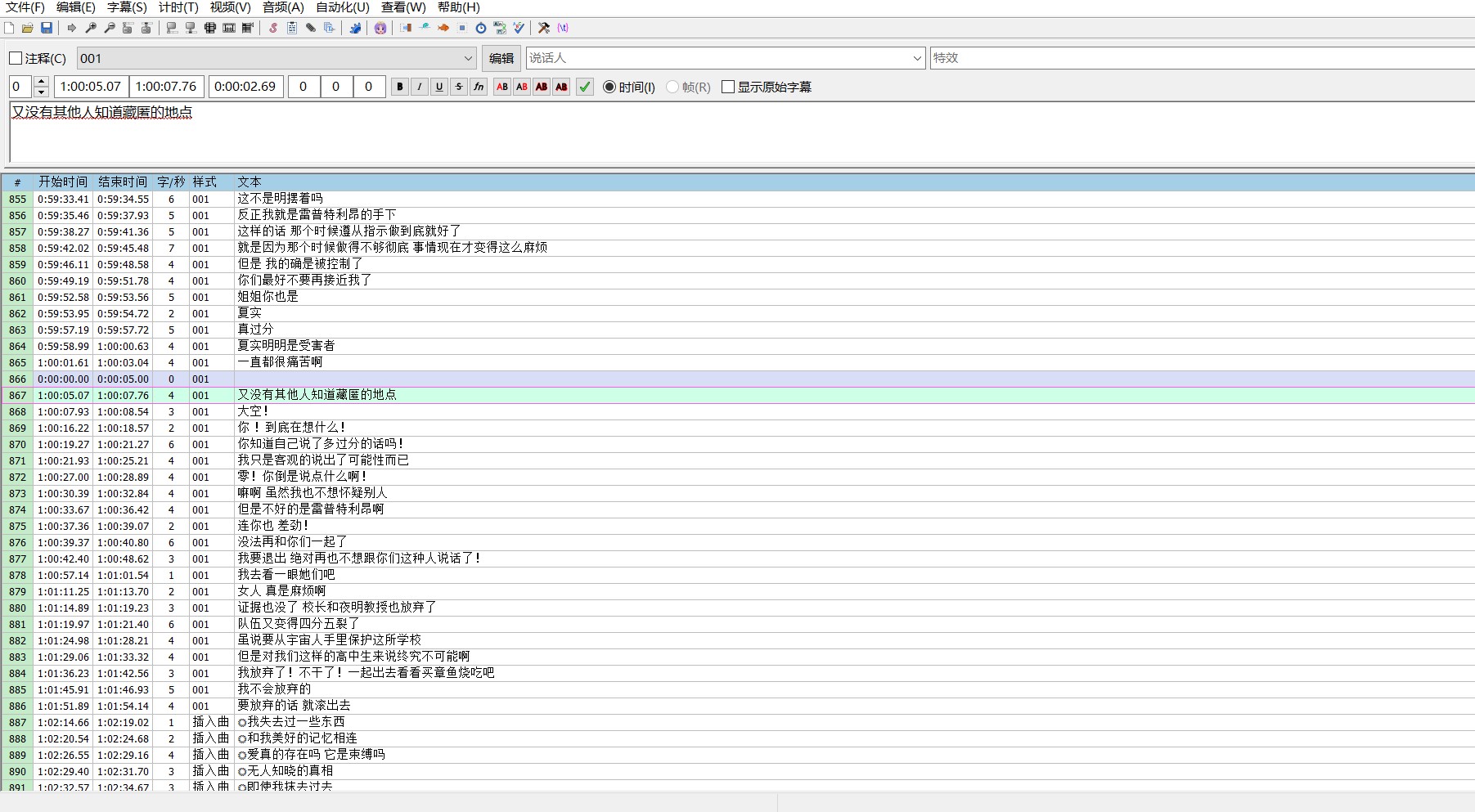Viewport: 1475px width, 812px height.
Task: Open the kanji timer icon
Action: [x=500, y=28]
